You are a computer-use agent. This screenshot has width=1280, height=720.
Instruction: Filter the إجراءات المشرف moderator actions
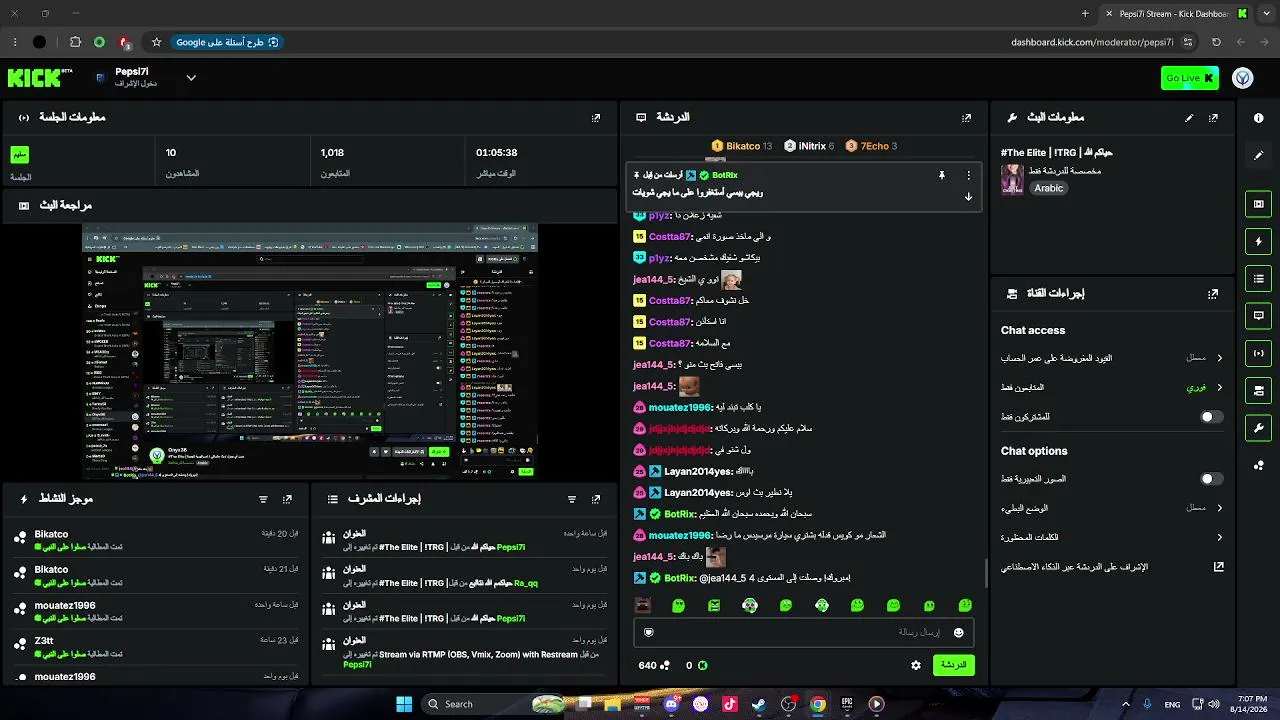pyautogui.click(x=572, y=499)
